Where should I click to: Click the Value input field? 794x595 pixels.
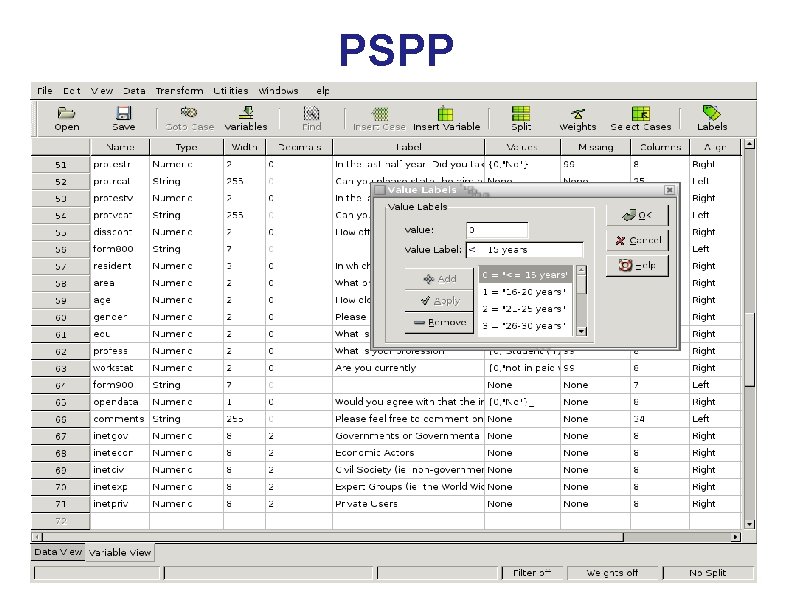click(x=497, y=230)
